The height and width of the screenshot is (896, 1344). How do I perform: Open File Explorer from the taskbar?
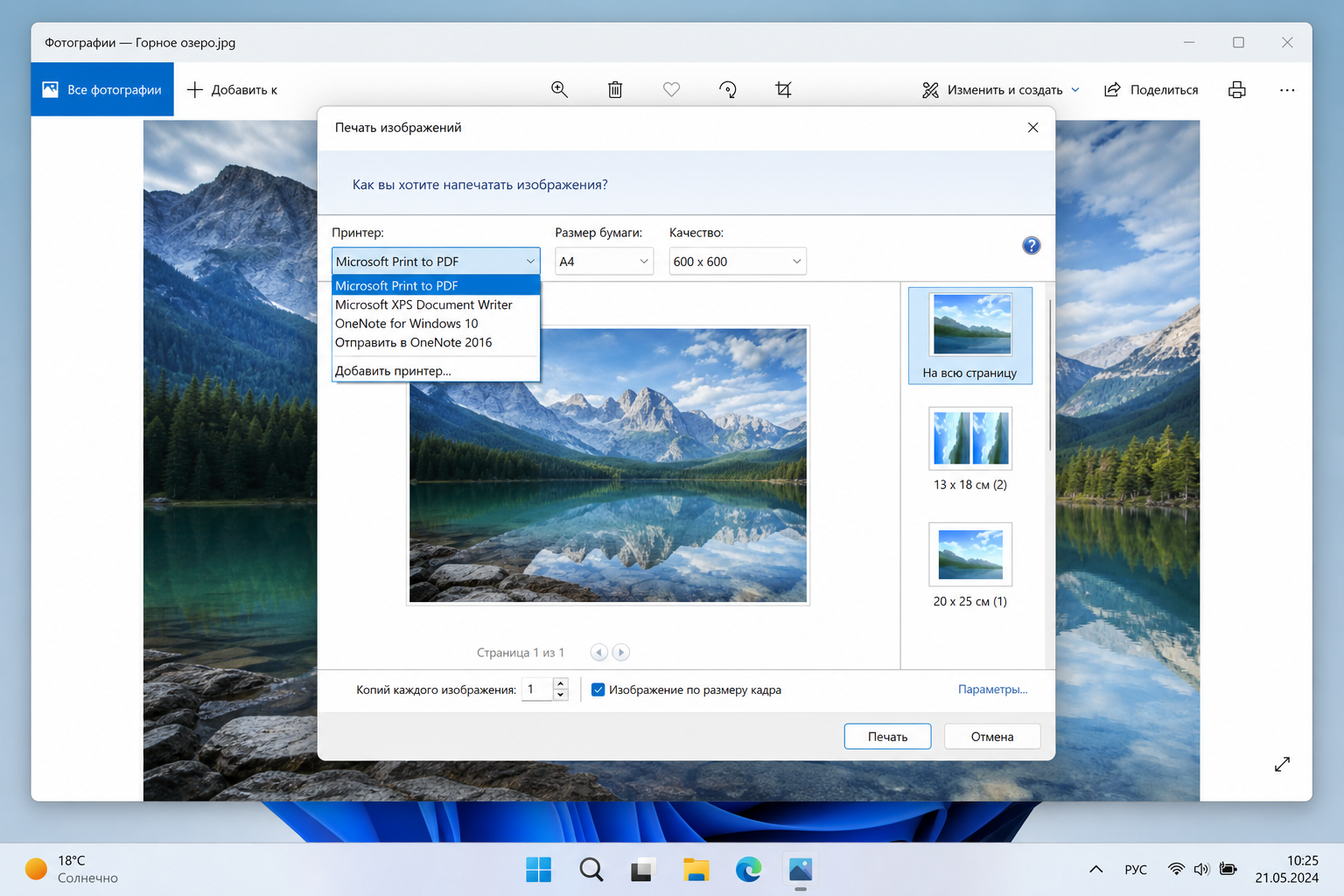coord(696,870)
